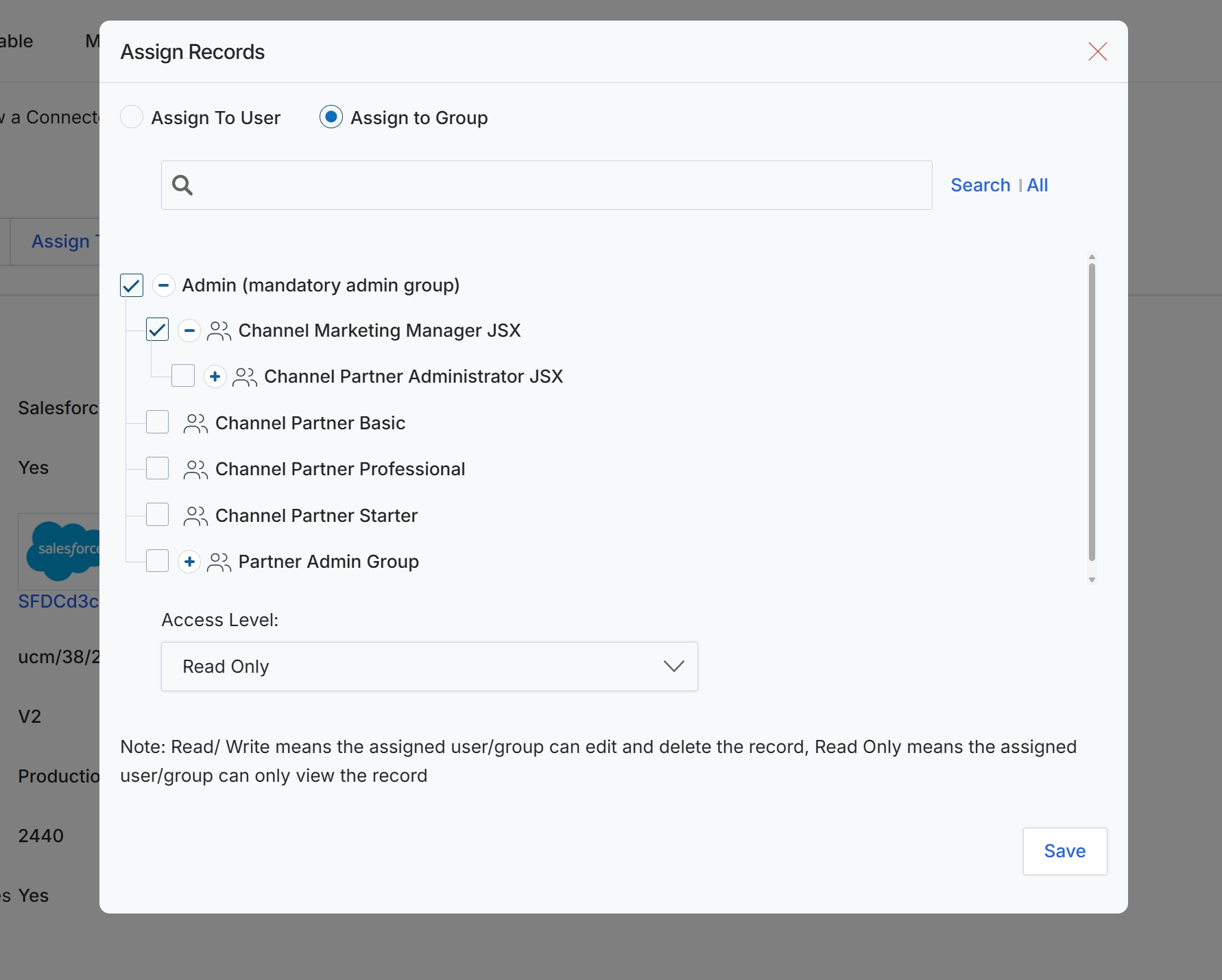Click the group icon of Channel Partner Starter
Screen dimensions: 1222x980
[x=195, y=516]
